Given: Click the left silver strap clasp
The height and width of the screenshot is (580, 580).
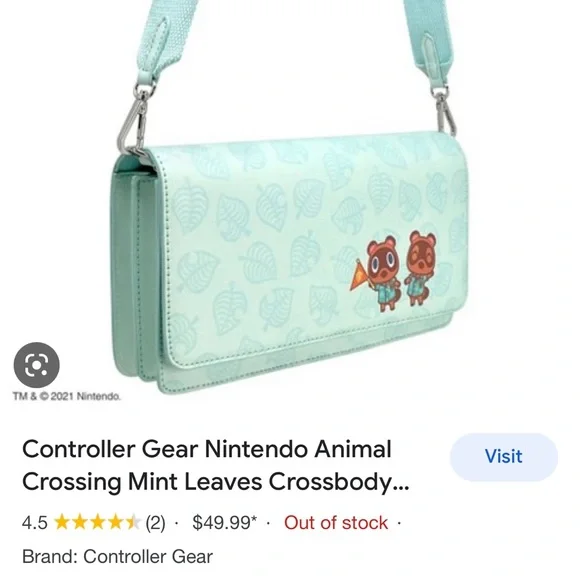Looking at the screenshot, I should [135, 118].
